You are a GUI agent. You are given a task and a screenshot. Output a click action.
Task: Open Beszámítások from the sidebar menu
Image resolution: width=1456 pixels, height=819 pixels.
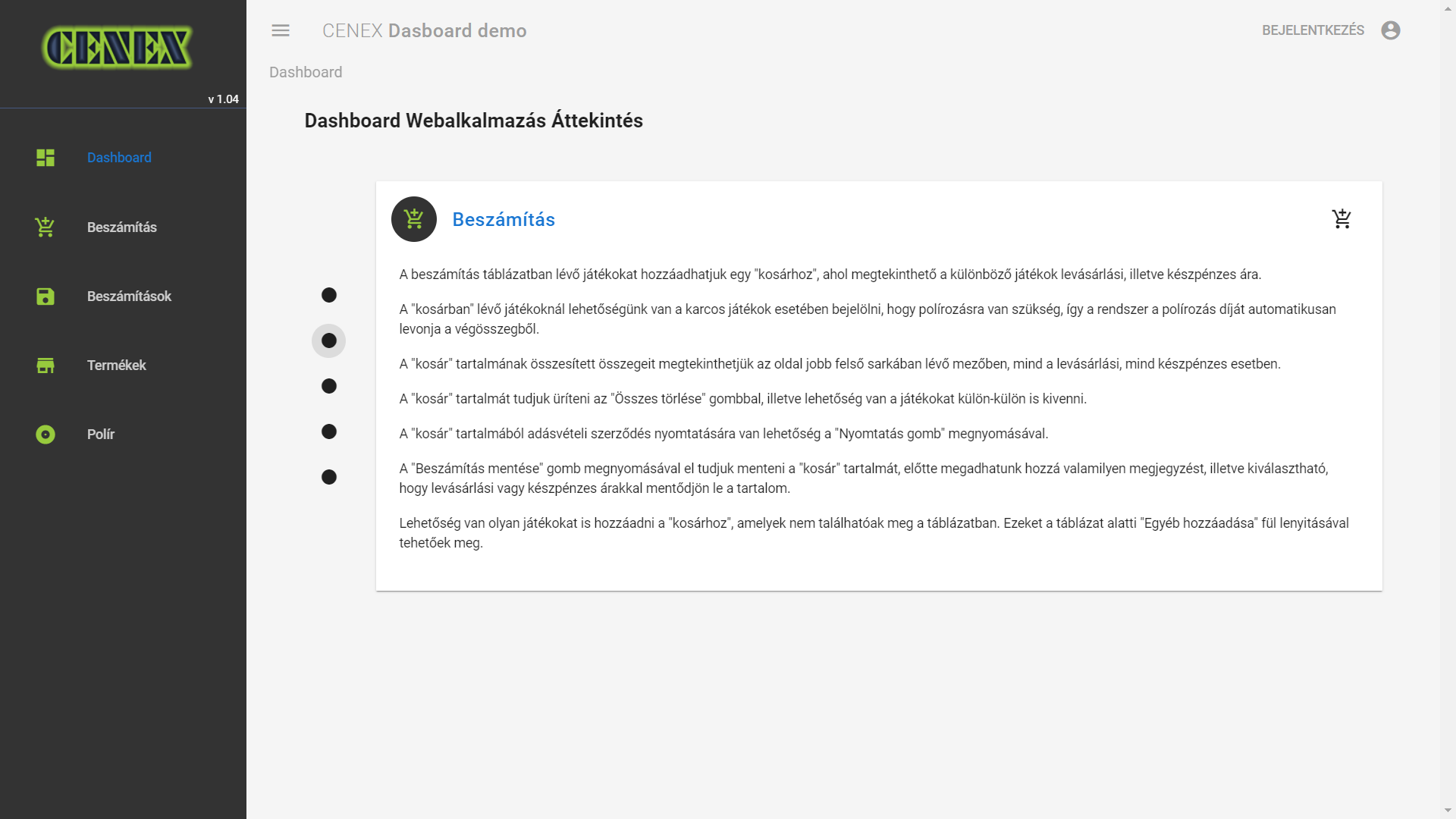click(129, 297)
